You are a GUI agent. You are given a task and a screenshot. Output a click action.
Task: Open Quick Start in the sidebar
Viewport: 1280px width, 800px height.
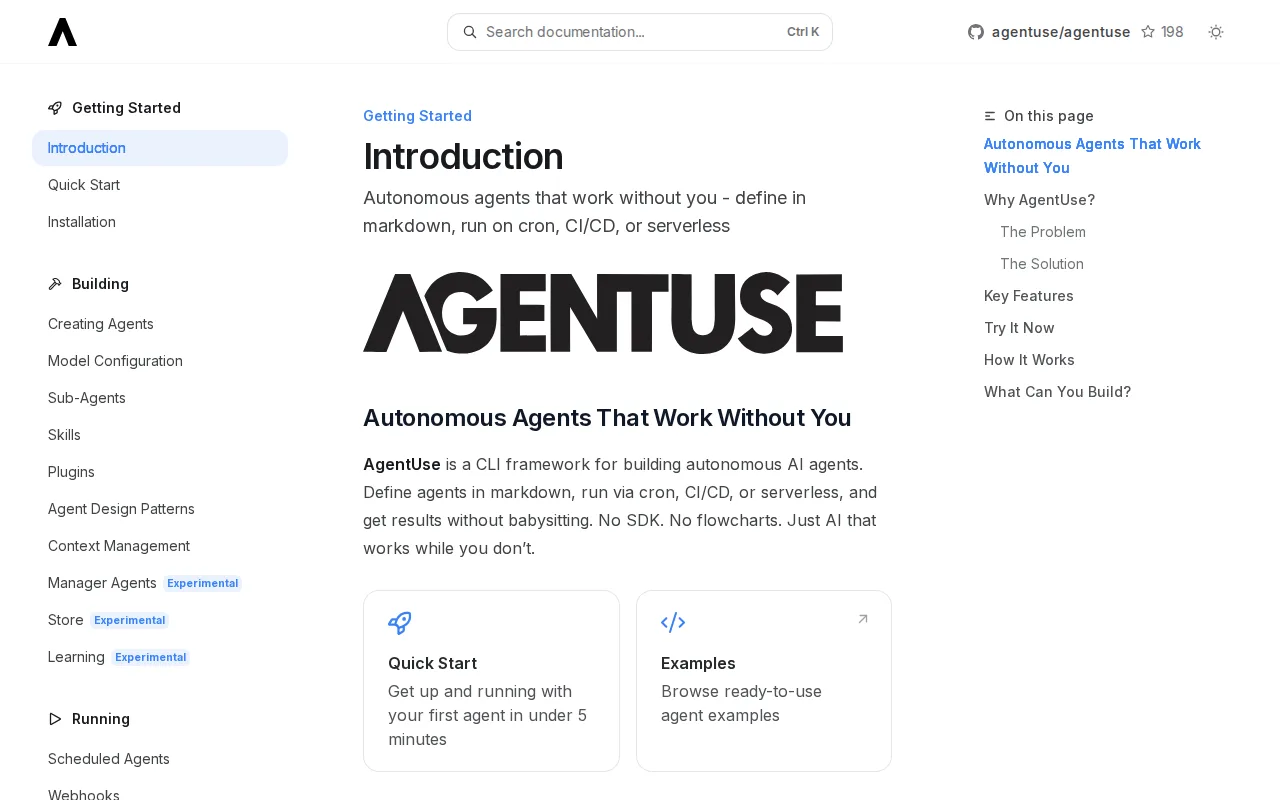pos(160,185)
